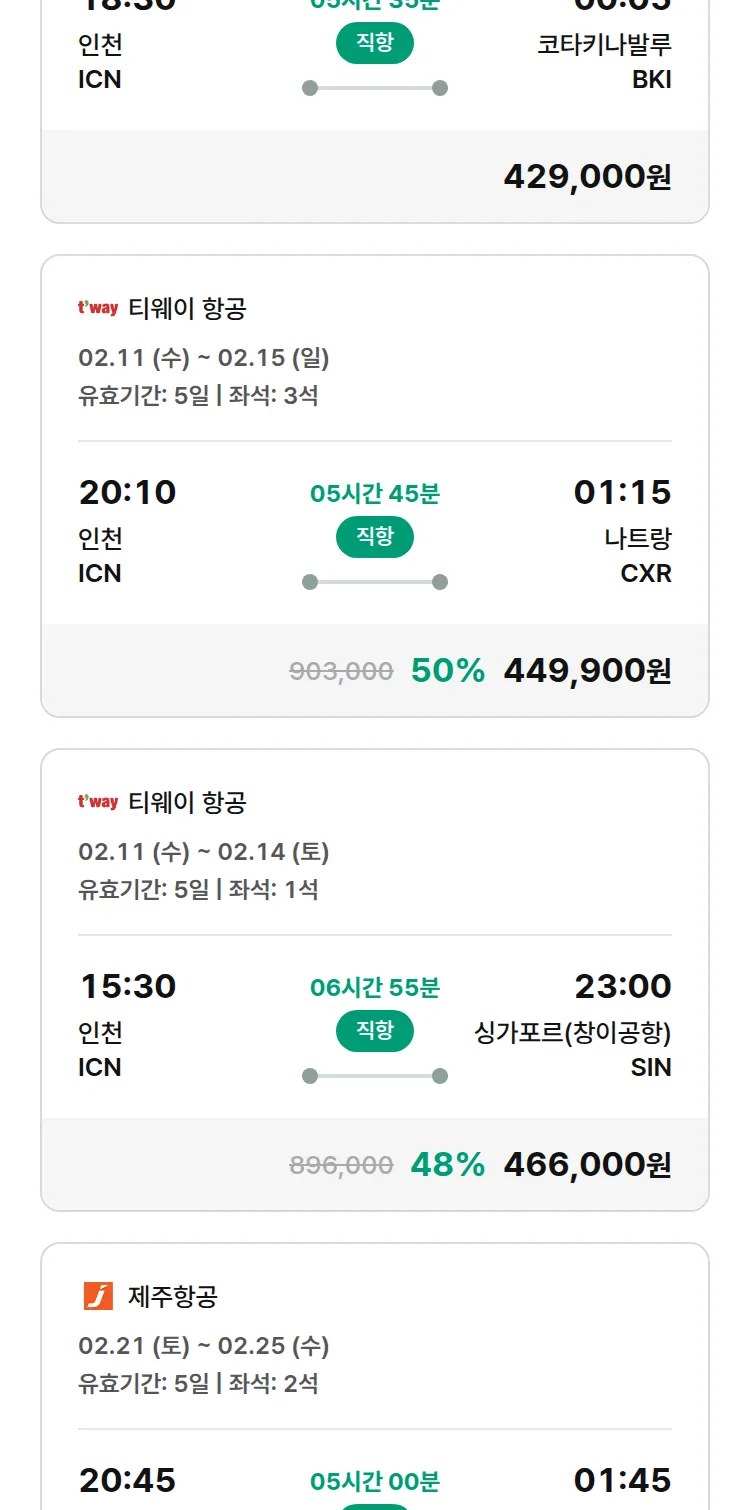
Task: Click the 20:10 ICN departure time
Action: click(x=127, y=493)
